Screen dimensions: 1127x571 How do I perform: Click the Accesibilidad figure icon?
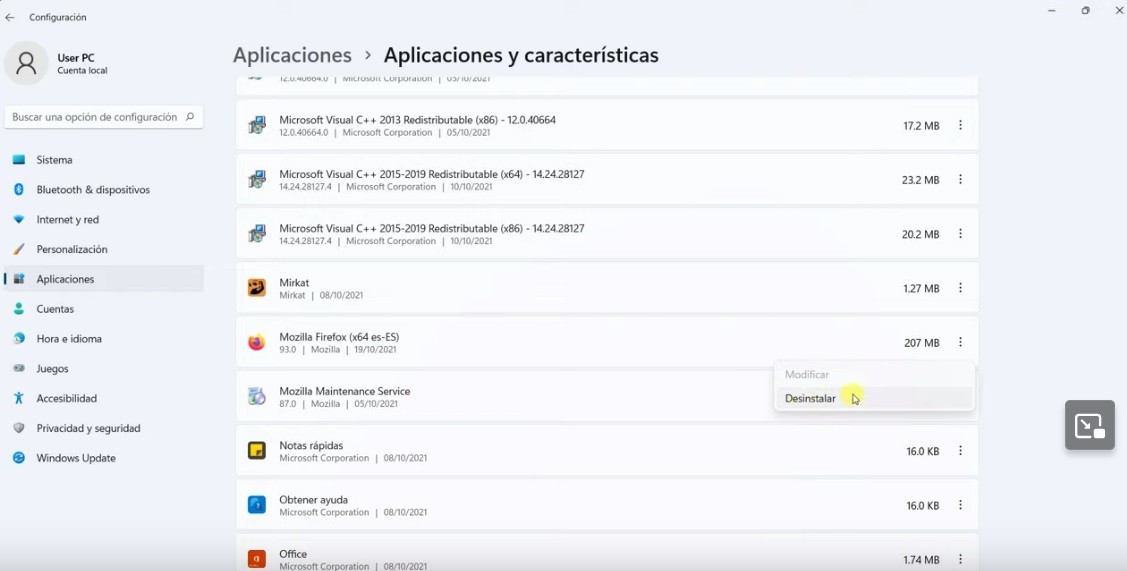tap(19, 398)
